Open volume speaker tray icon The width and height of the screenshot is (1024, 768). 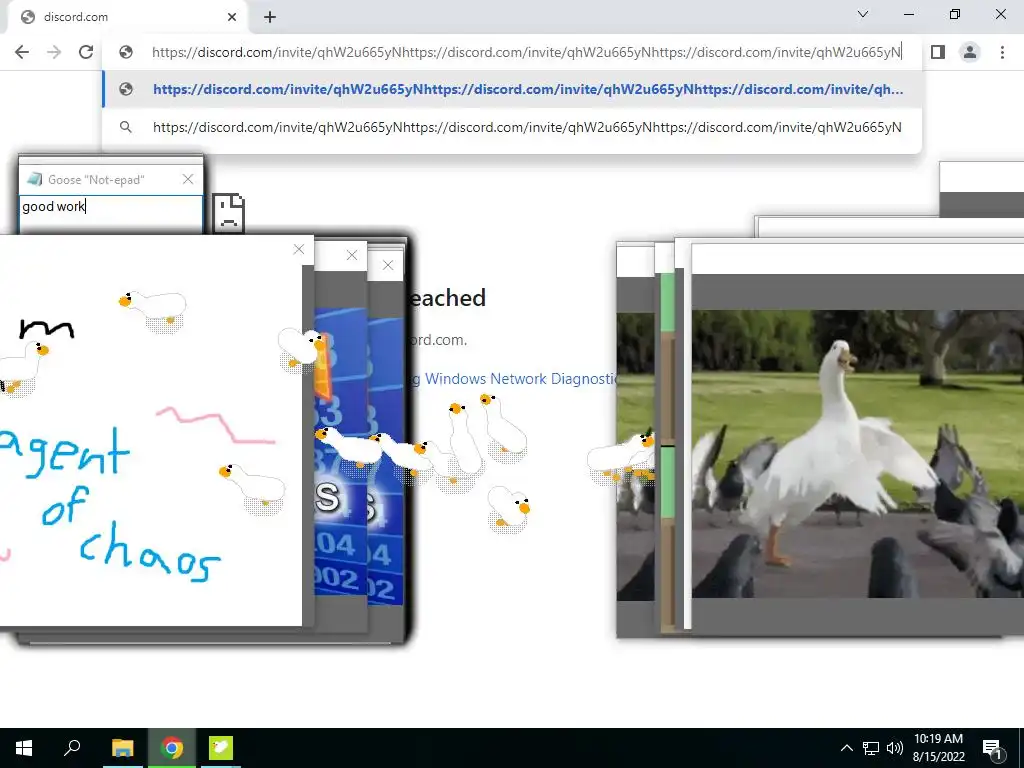point(895,748)
